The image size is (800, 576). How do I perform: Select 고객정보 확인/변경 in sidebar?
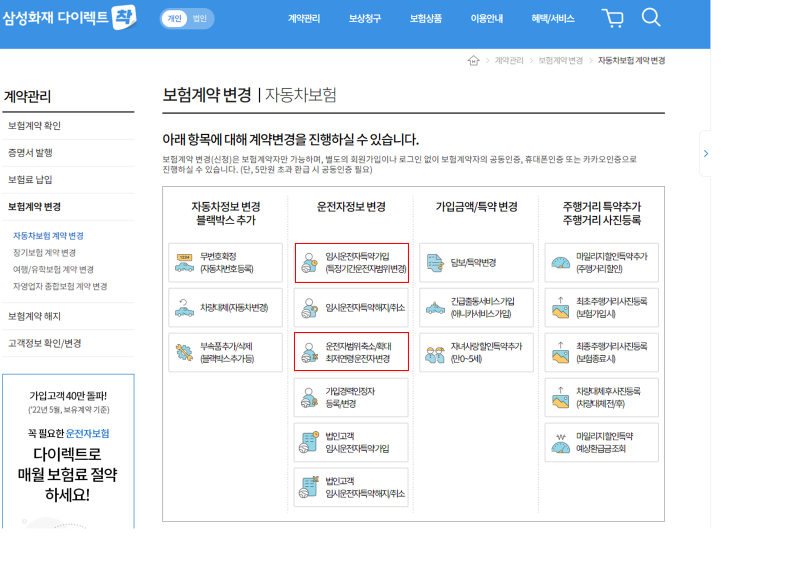point(68,343)
